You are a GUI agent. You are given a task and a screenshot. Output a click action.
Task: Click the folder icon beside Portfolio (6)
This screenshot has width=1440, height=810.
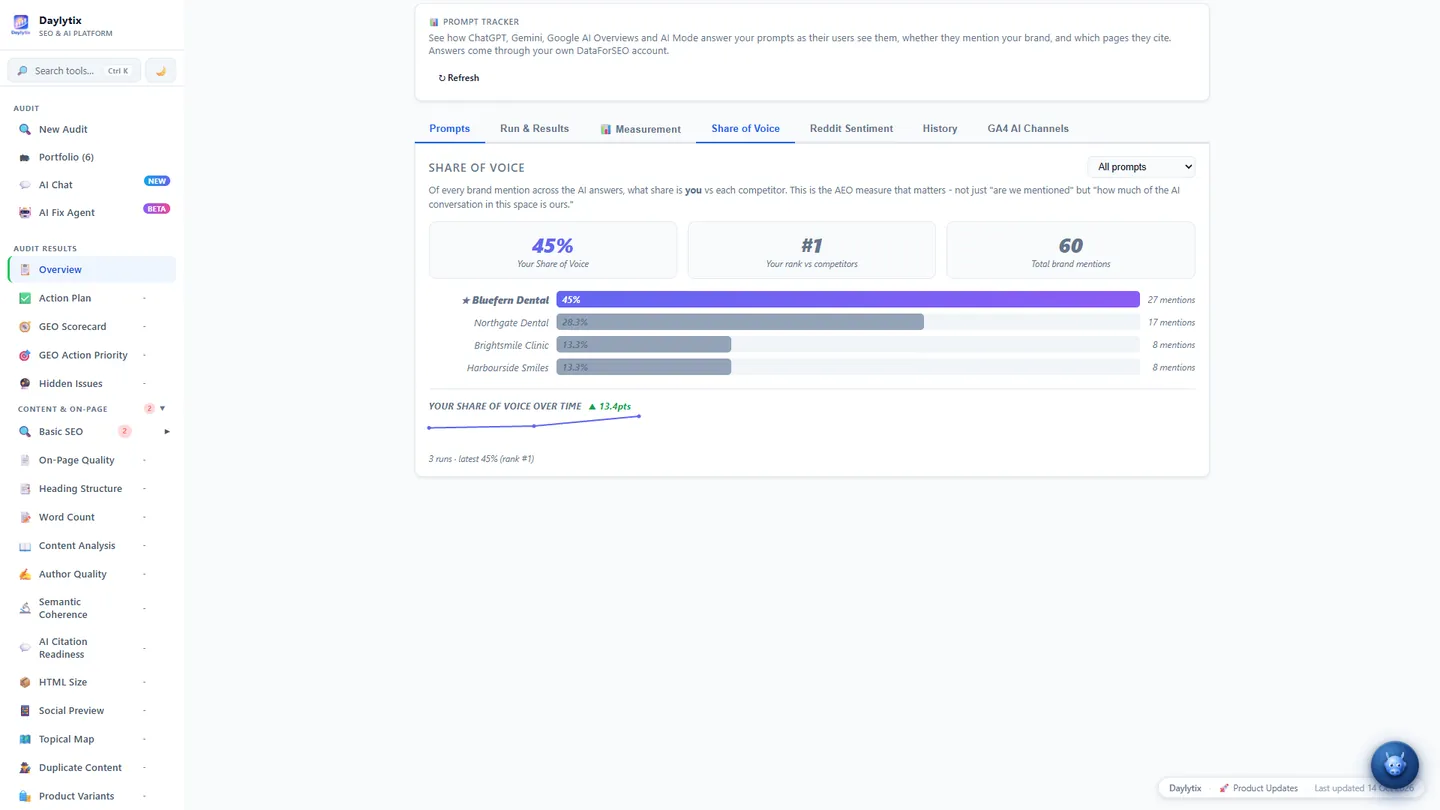(x=25, y=157)
